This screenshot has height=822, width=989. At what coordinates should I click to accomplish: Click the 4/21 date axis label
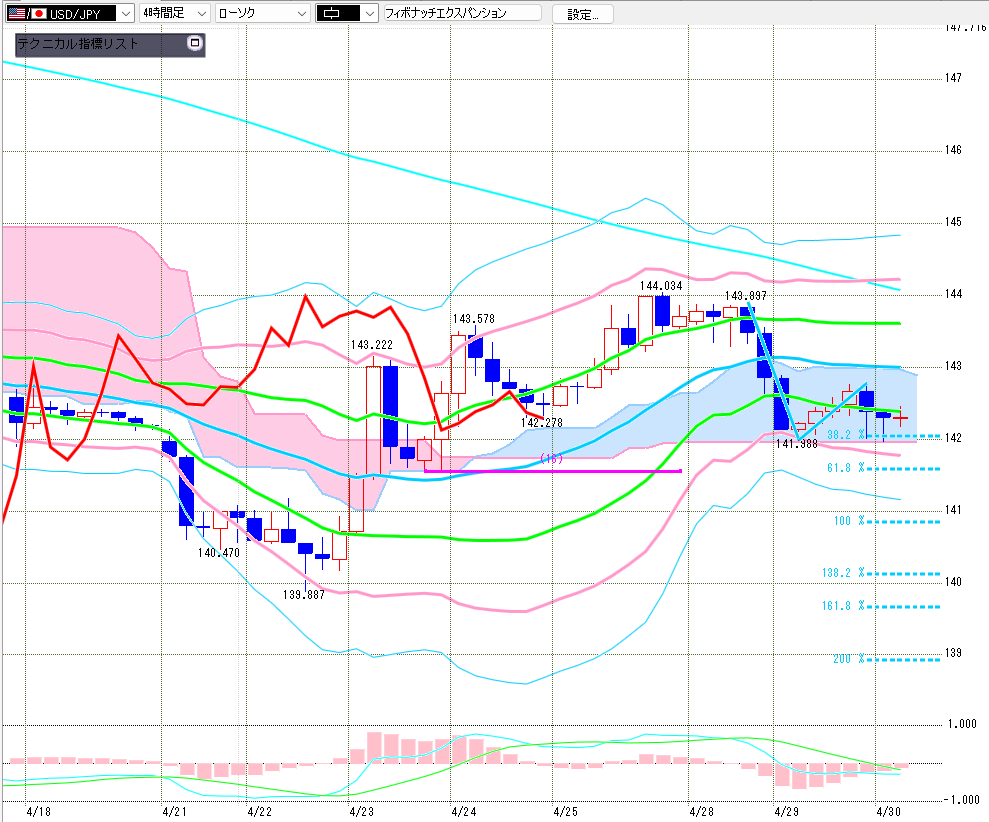click(x=174, y=811)
